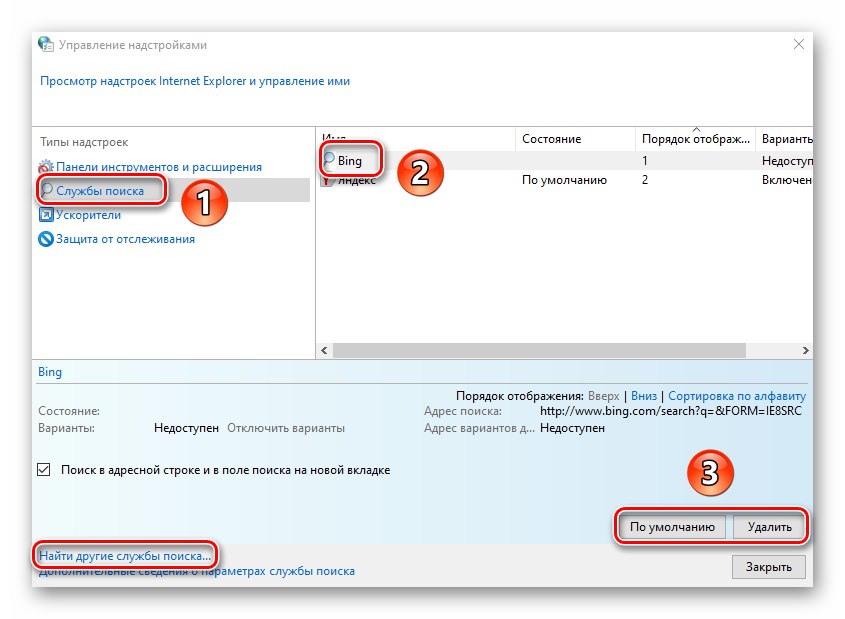Select Службы поиска add-on type
This screenshot has width=845, height=619.
click(x=100, y=191)
